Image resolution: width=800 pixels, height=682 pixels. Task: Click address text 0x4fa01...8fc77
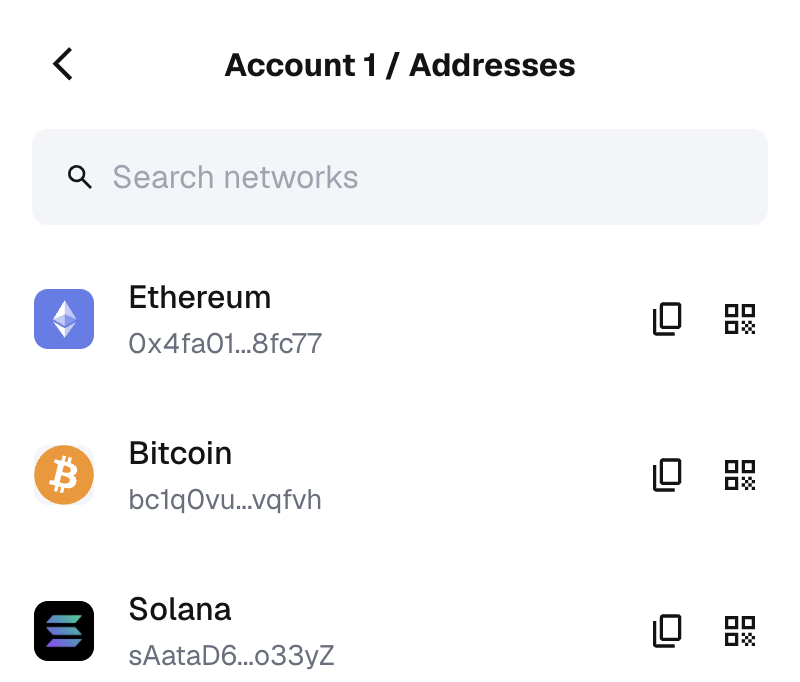tap(225, 344)
